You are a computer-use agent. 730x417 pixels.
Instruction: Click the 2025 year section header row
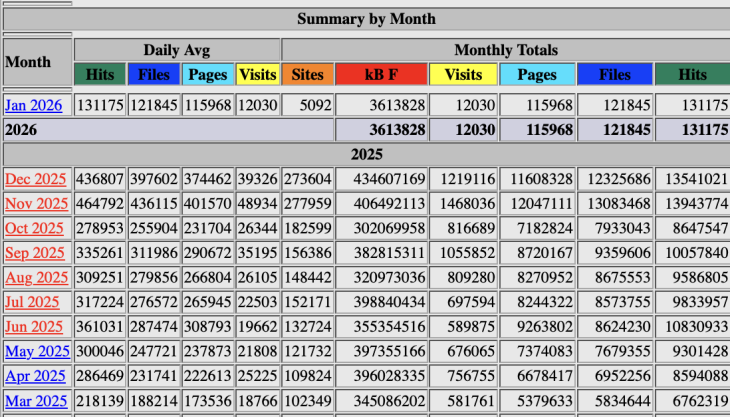[366, 155]
